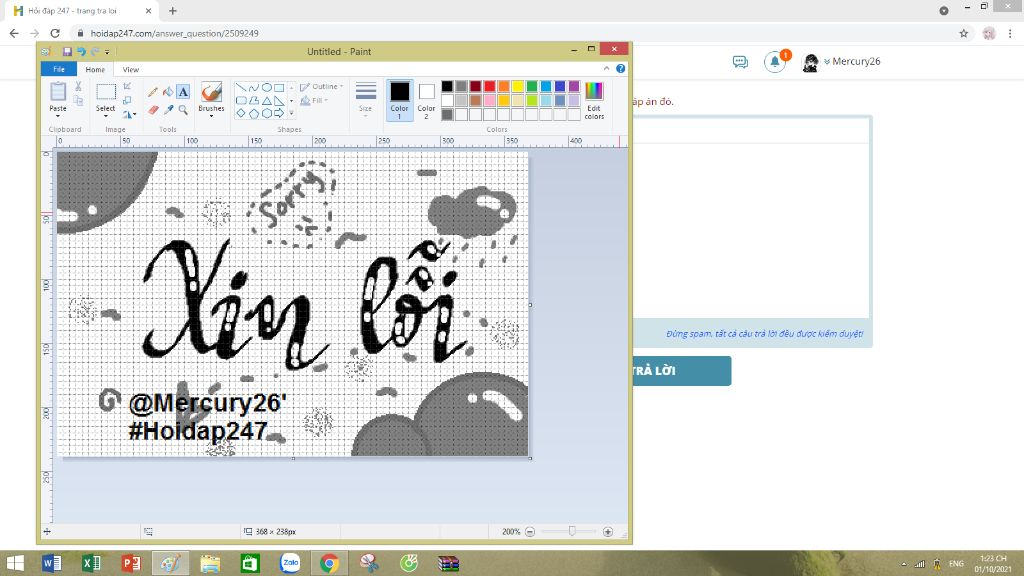Open the Mercury26 account dropdown

click(827, 61)
